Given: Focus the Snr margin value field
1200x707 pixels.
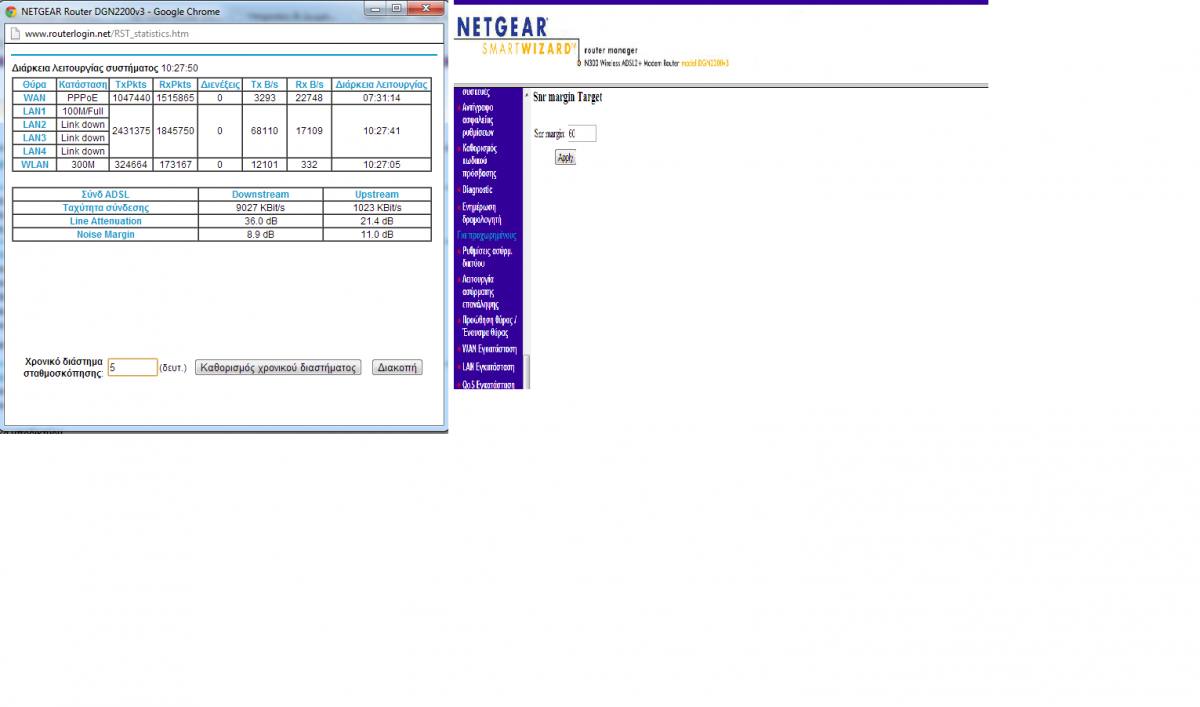Looking at the screenshot, I should pyautogui.click(x=581, y=133).
